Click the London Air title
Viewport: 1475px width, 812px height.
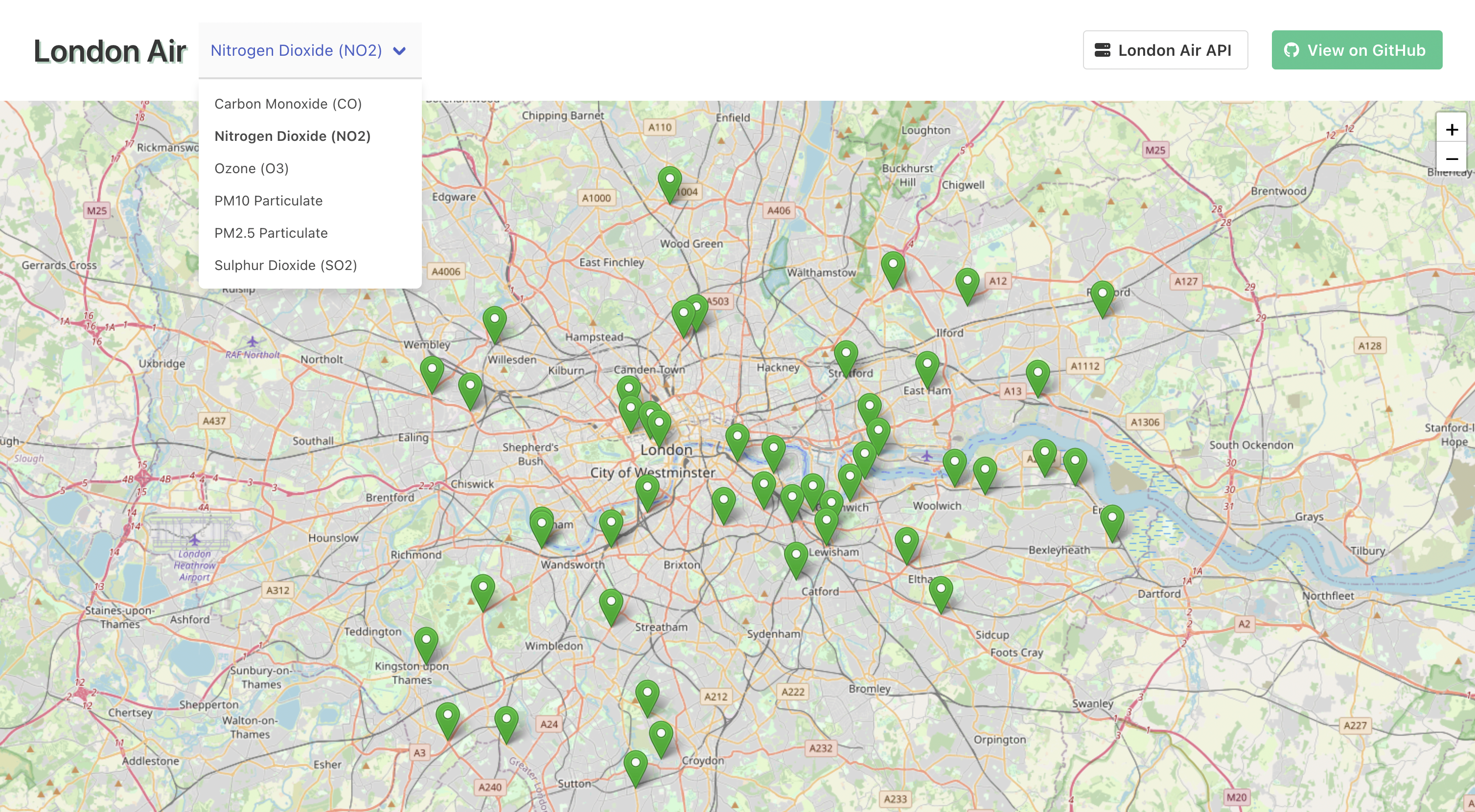coord(110,51)
